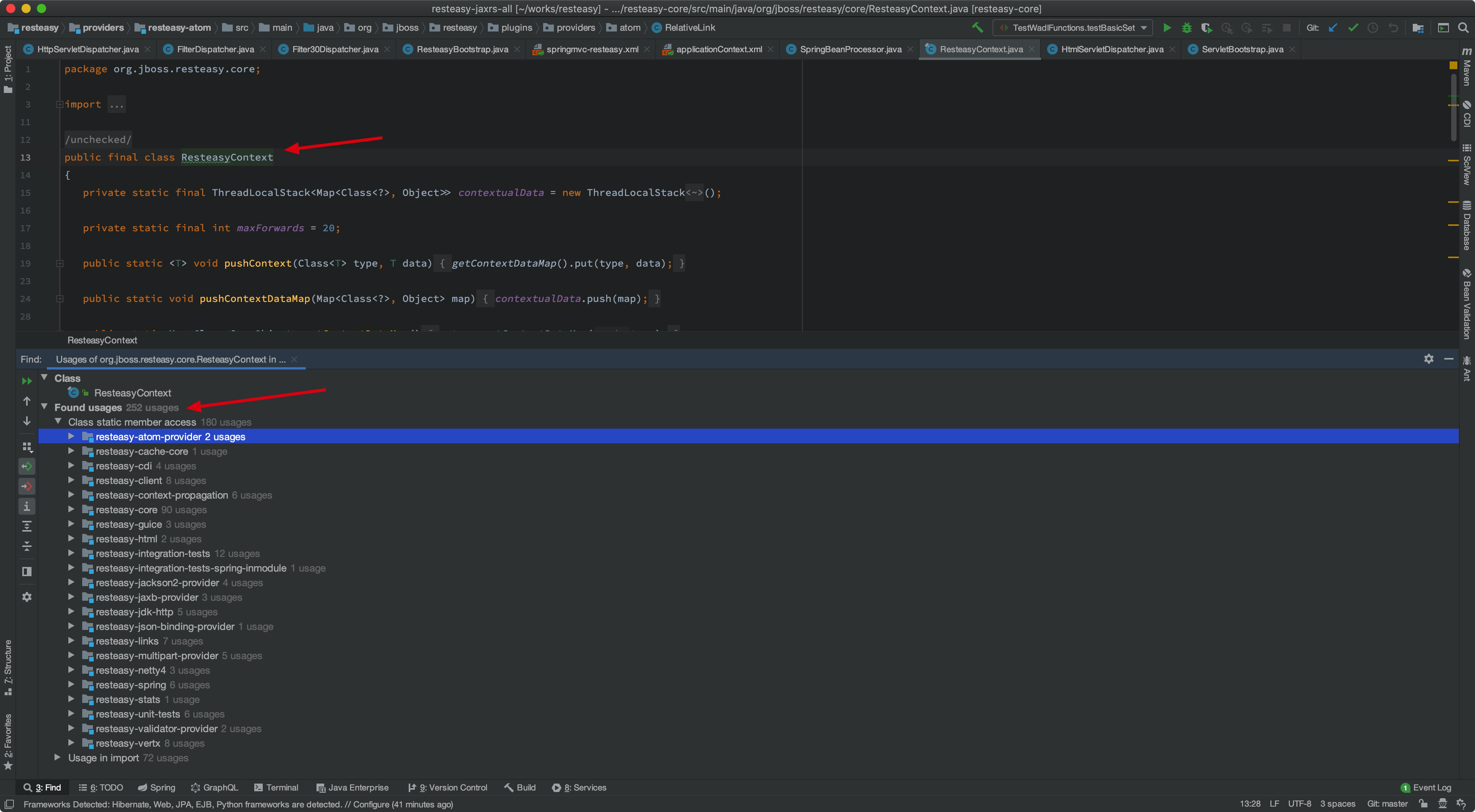Click Git commit green checkmark icon

pyautogui.click(x=1352, y=28)
